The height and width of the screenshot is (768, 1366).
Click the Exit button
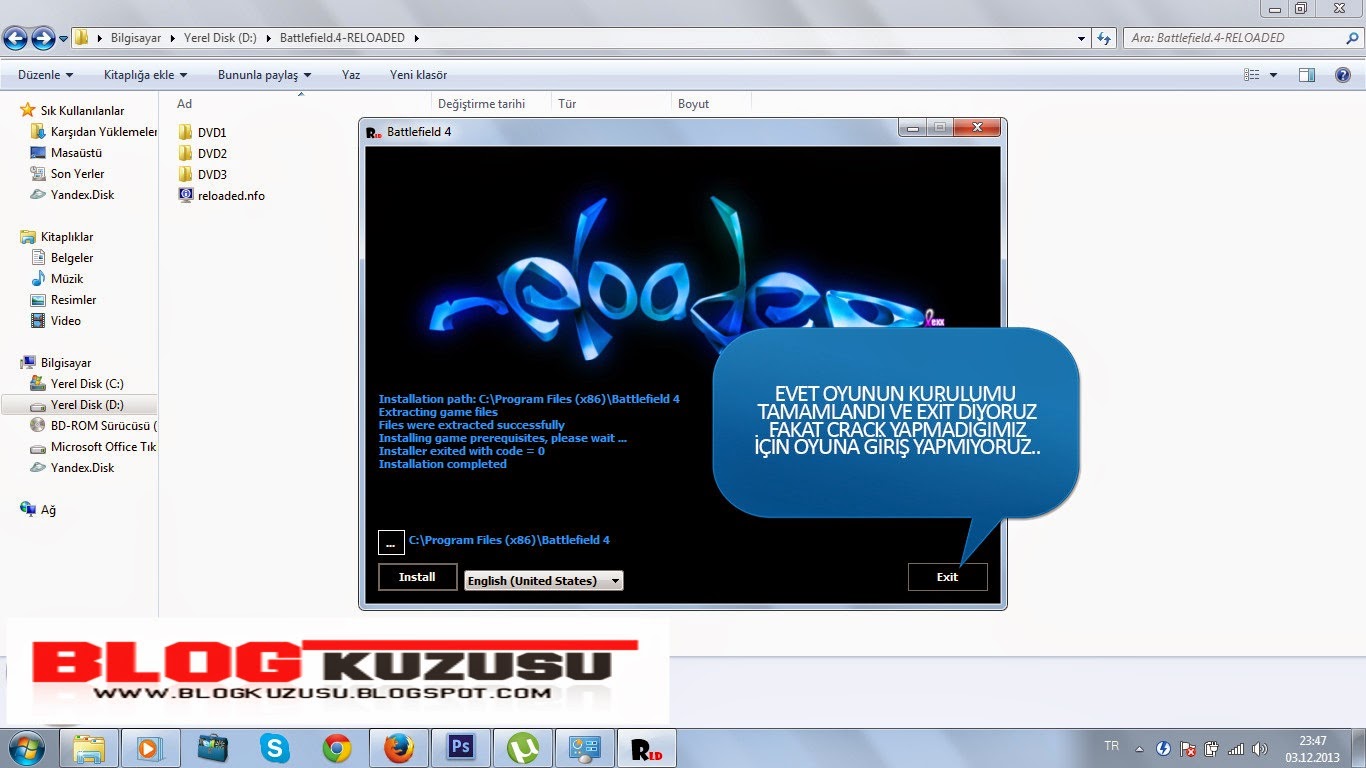coord(947,577)
